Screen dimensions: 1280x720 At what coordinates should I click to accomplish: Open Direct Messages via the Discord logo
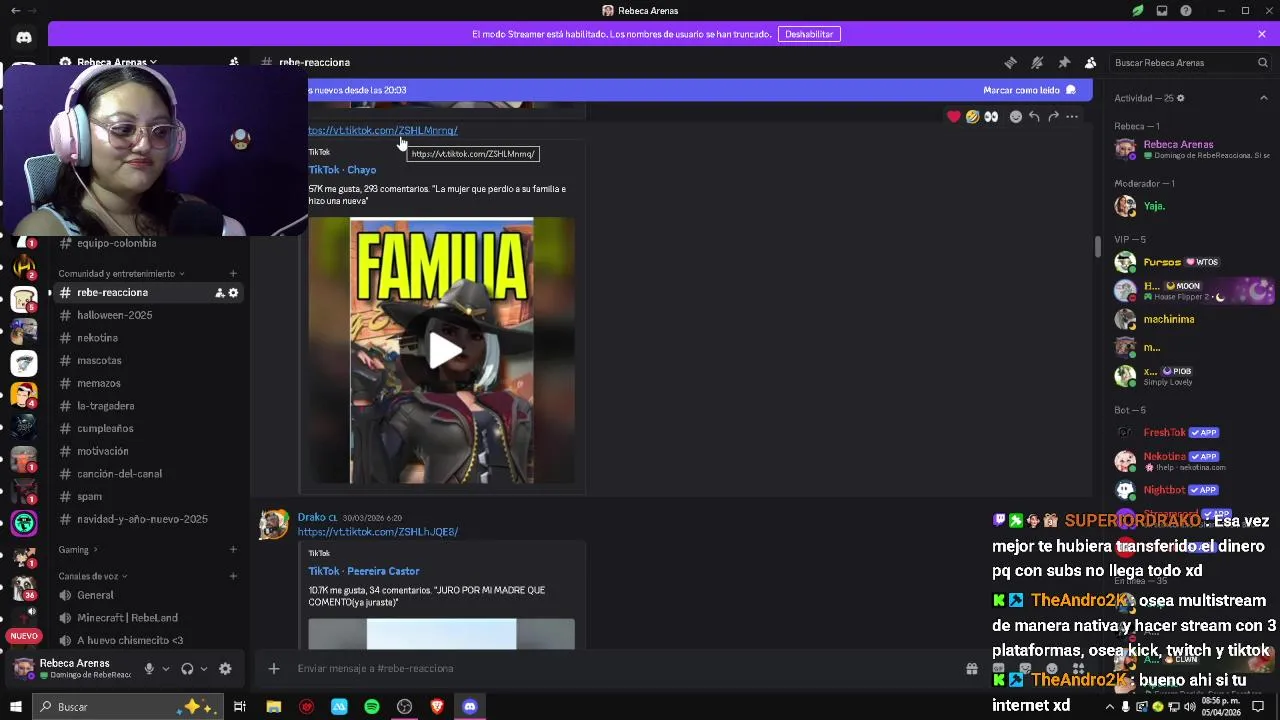click(x=24, y=37)
